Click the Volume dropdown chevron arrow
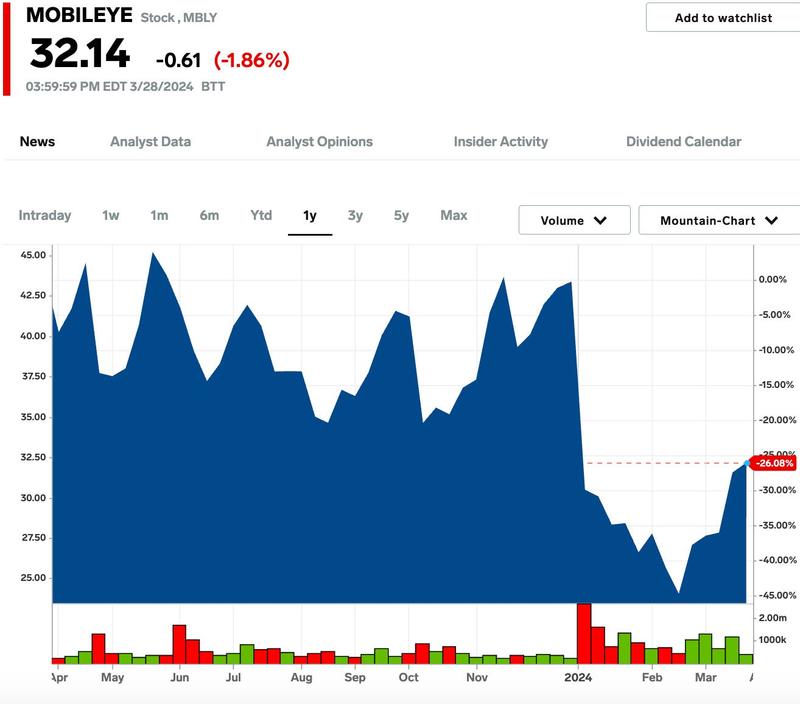800x704 pixels. point(601,220)
